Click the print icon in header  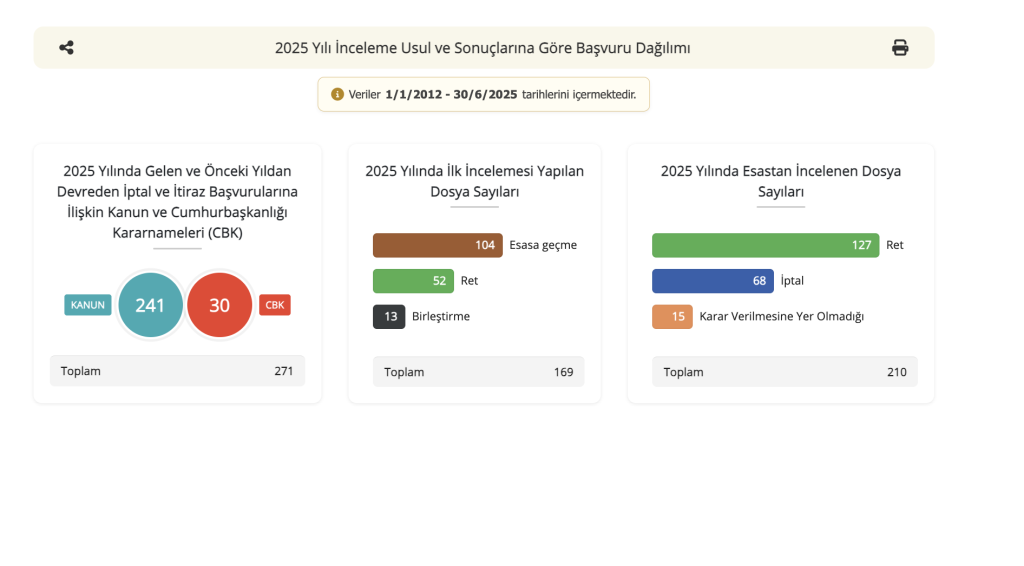click(x=900, y=47)
